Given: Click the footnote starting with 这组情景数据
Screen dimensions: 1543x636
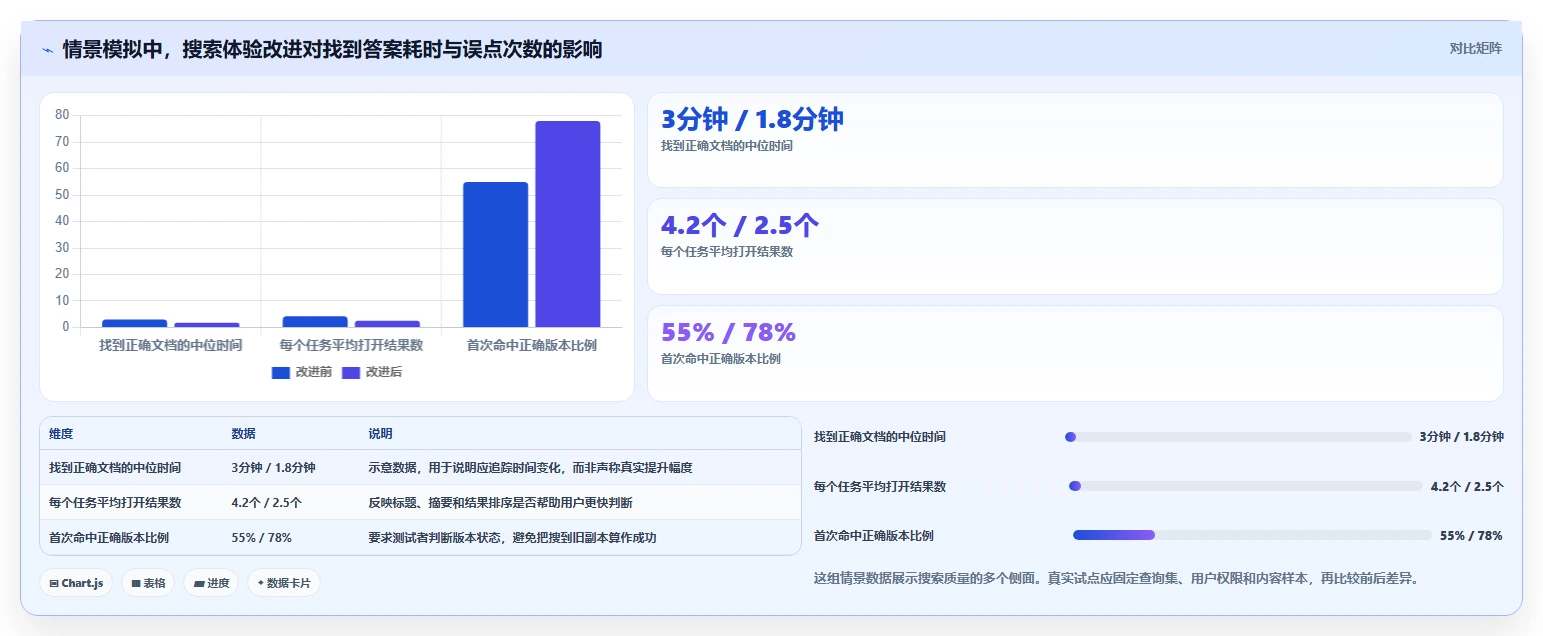Looking at the screenshot, I should (1117, 578).
